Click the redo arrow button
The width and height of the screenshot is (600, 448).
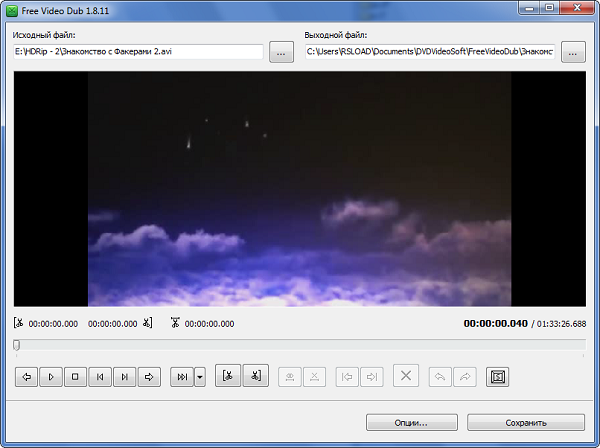pyautogui.click(x=465, y=377)
